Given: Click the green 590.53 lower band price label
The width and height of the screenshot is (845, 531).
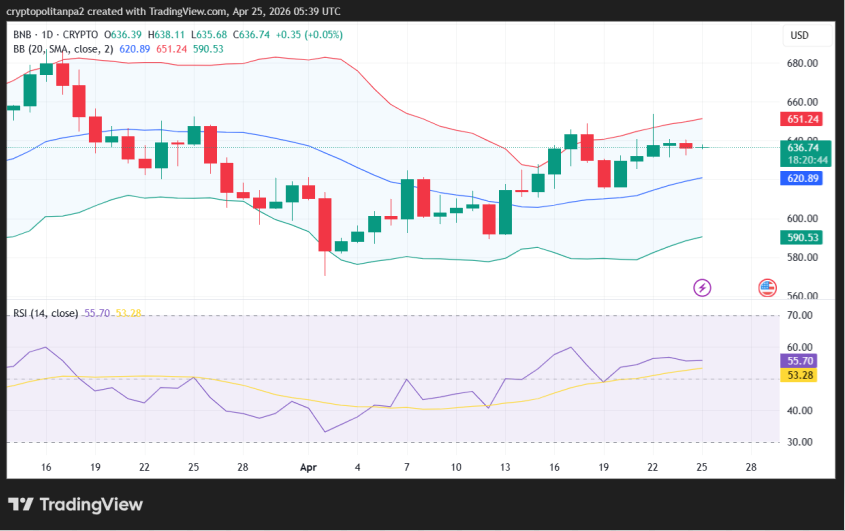Looking at the screenshot, I should click(x=804, y=237).
